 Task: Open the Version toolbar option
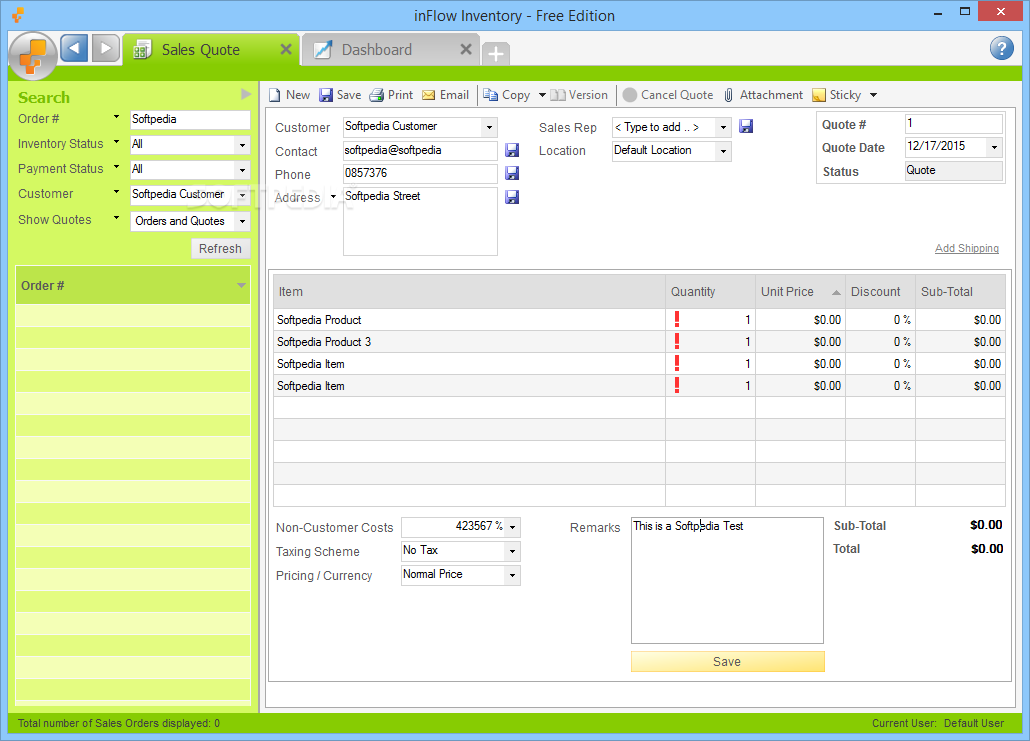tap(579, 95)
